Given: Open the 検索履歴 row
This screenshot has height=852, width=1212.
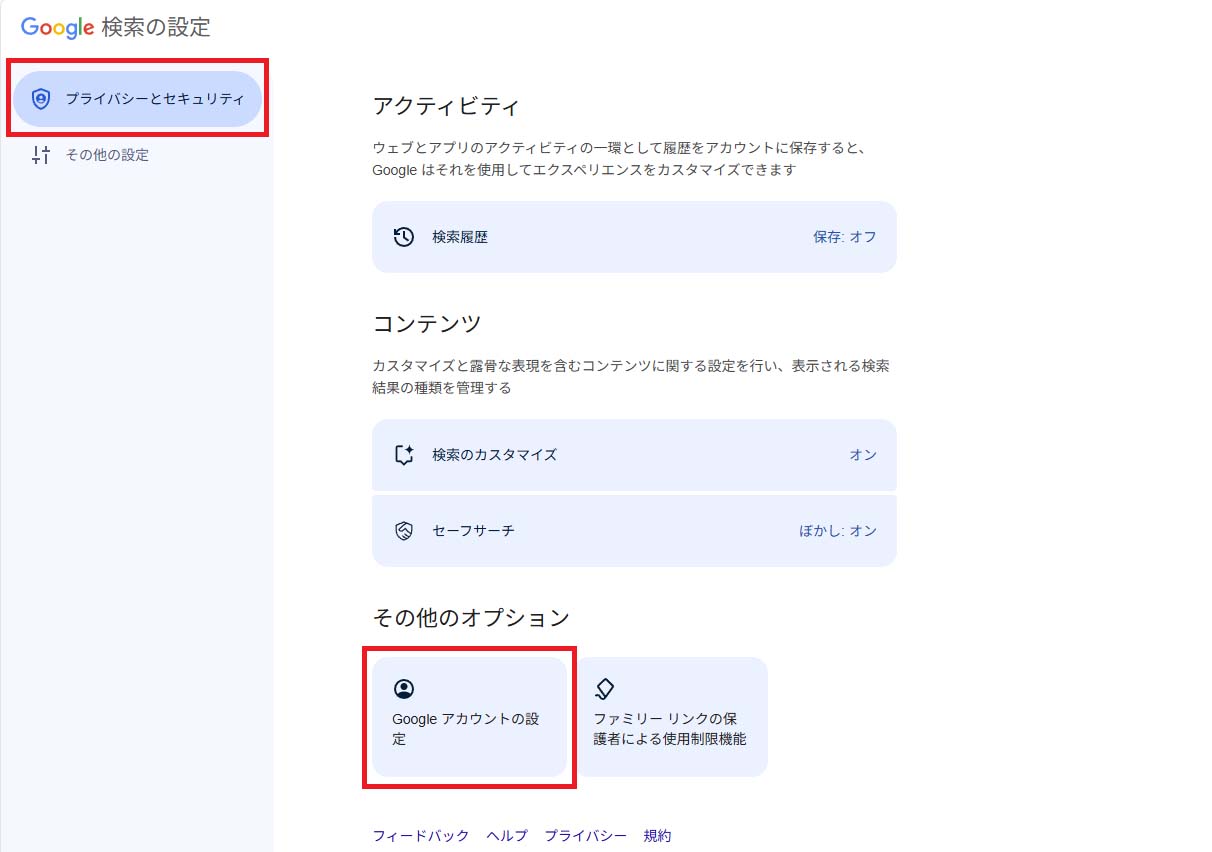Looking at the screenshot, I should pos(634,237).
